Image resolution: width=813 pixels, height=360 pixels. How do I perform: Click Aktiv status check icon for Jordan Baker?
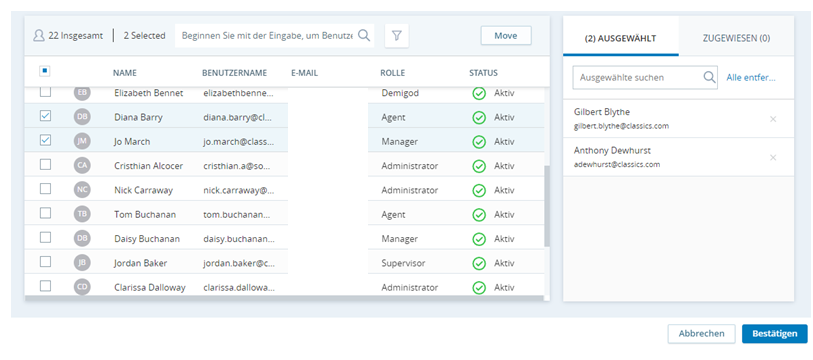point(479,263)
